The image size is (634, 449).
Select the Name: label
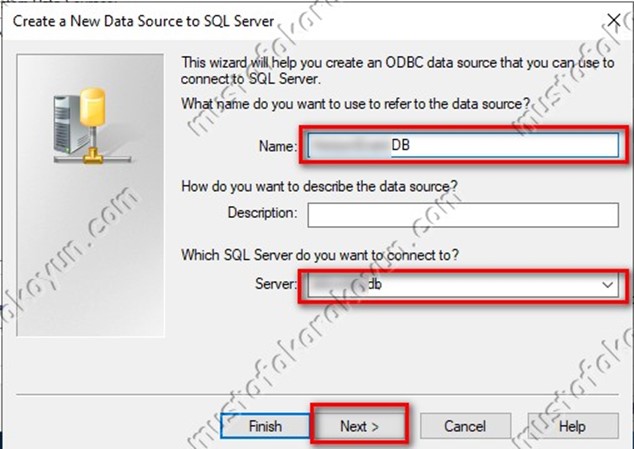(278, 146)
